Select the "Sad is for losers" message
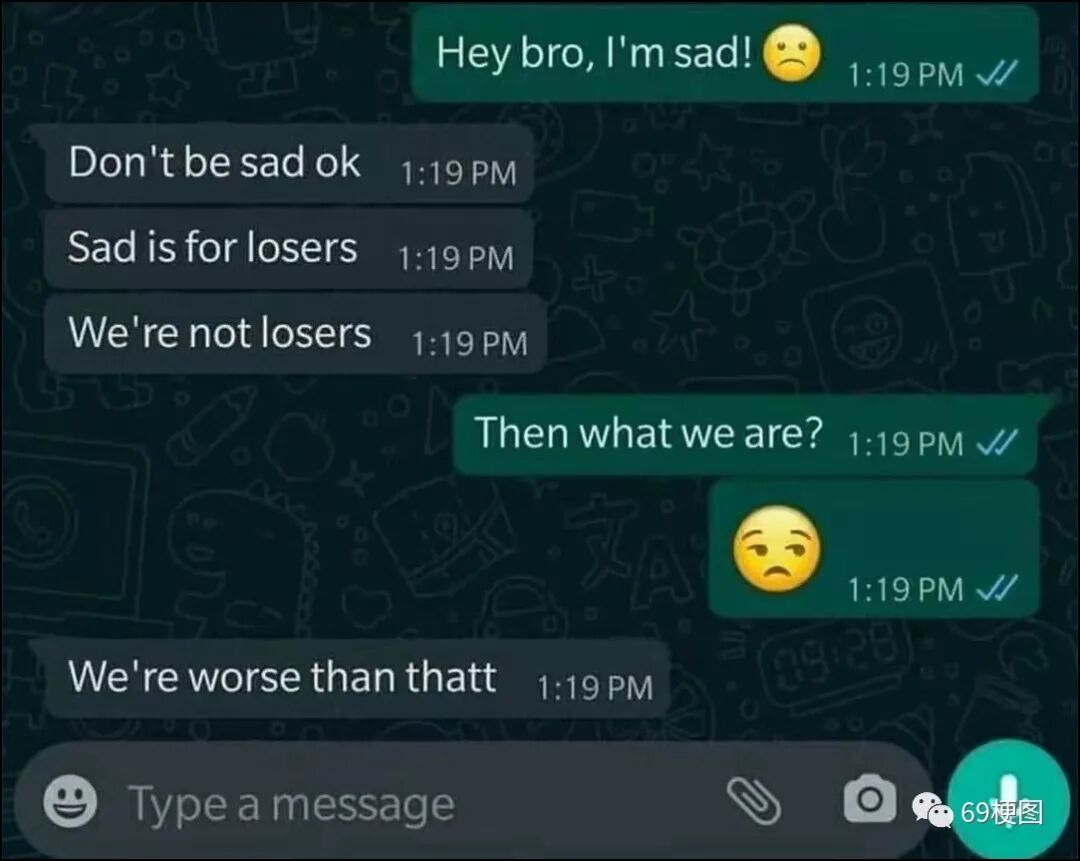This screenshot has height=861, width=1080. tap(288, 249)
